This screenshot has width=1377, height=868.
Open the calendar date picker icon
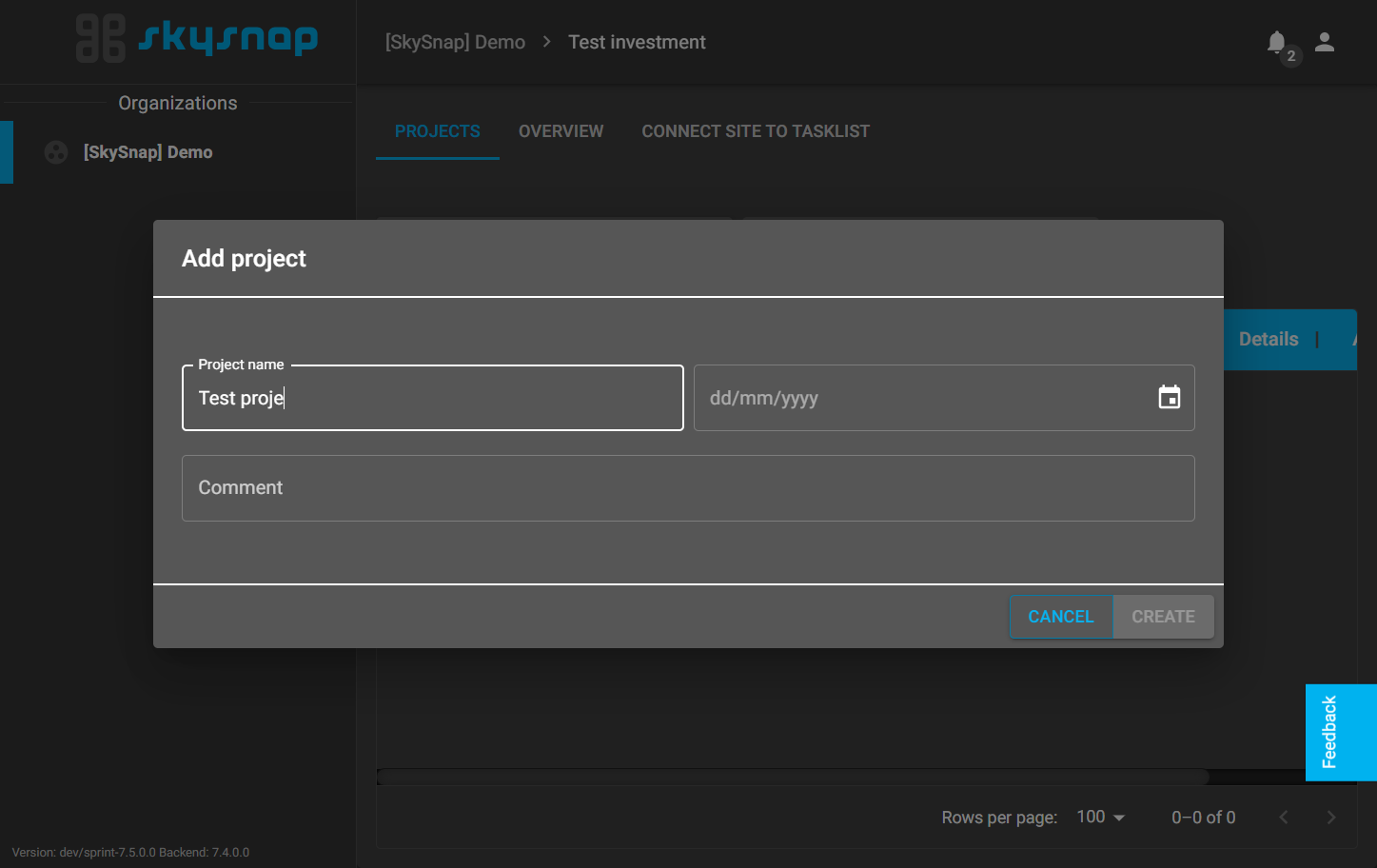(x=1170, y=398)
